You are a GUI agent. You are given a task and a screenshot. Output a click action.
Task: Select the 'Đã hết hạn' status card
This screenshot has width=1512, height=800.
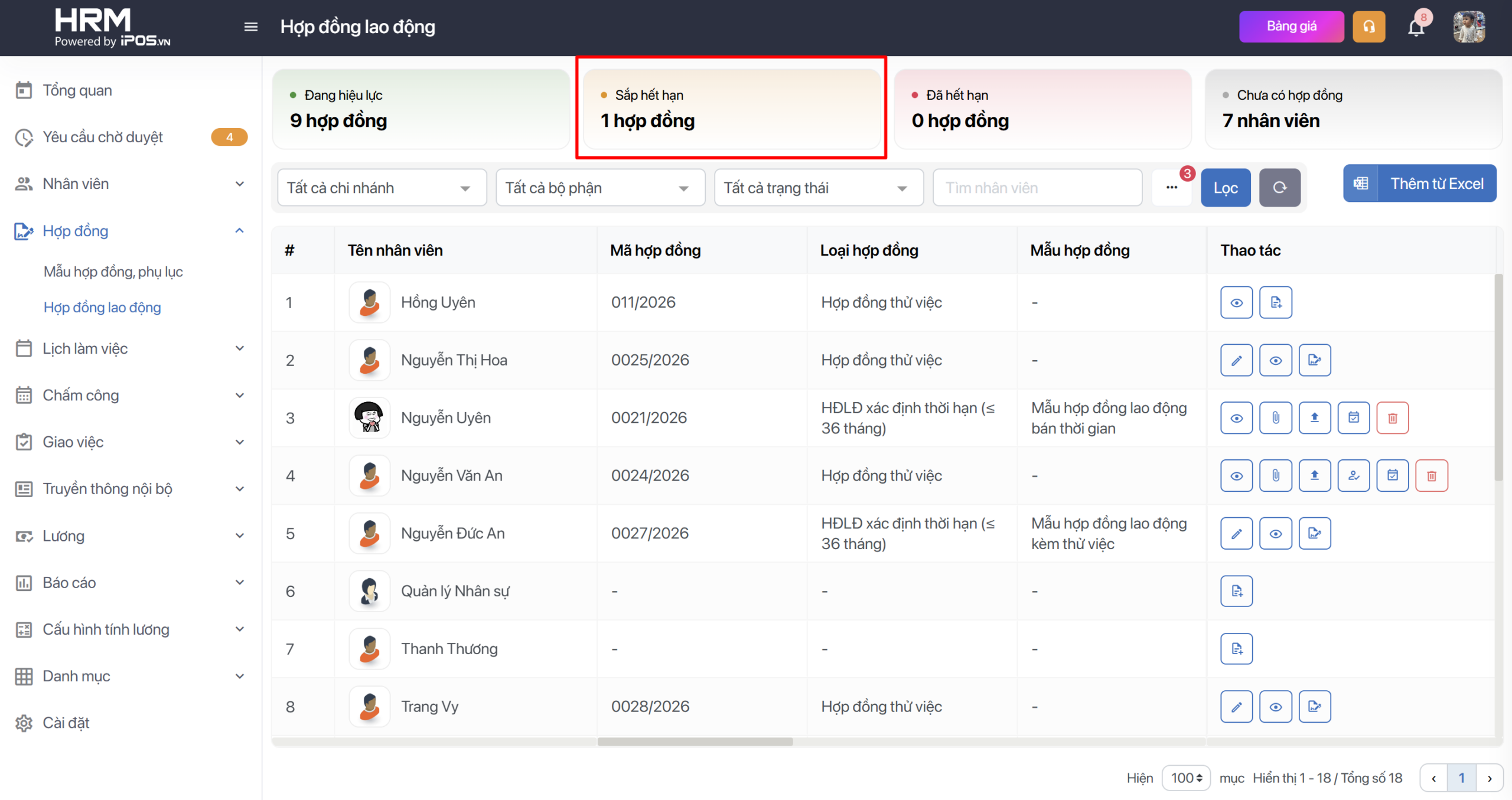pyautogui.click(x=1042, y=108)
